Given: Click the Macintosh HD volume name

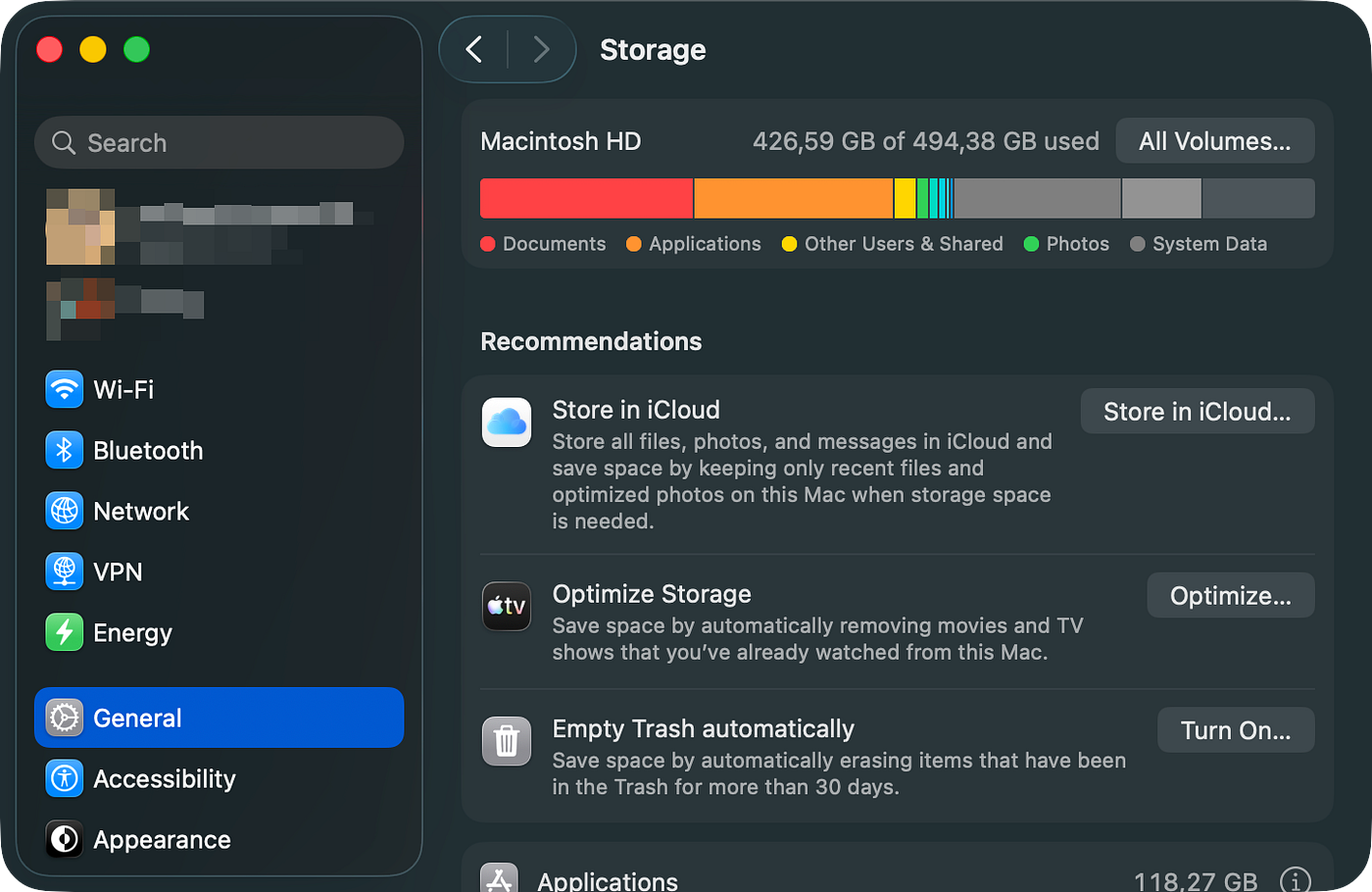Looking at the screenshot, I should point(561,141).
